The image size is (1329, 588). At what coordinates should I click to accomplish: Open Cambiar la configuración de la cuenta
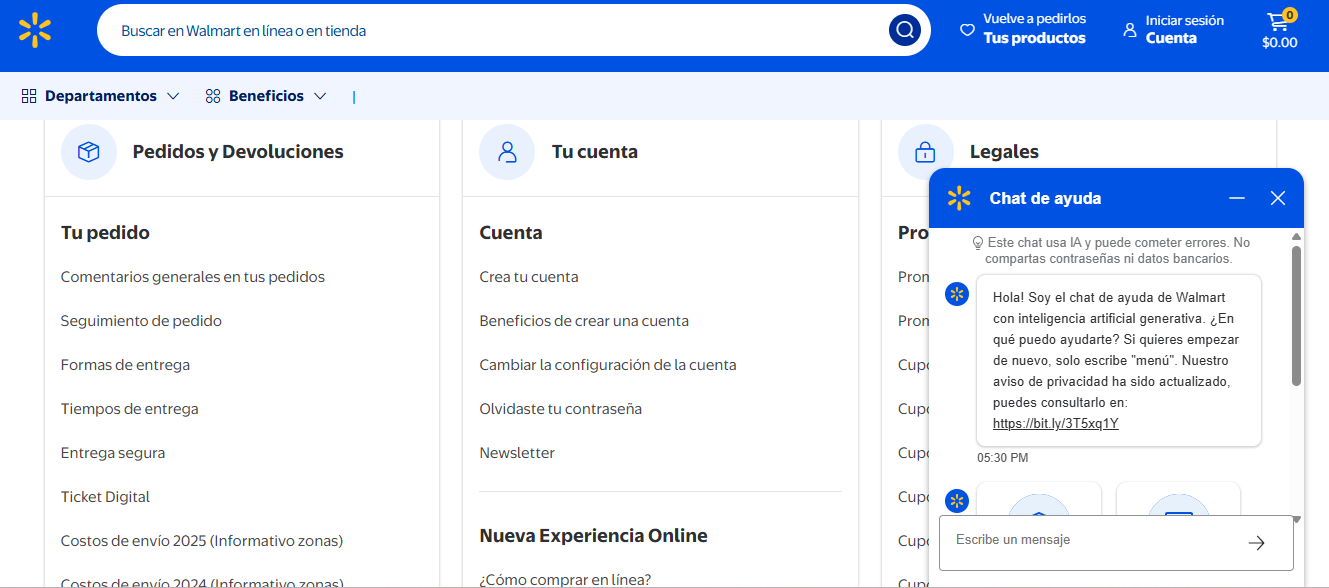pyautogui.click(x=608, y=365)
